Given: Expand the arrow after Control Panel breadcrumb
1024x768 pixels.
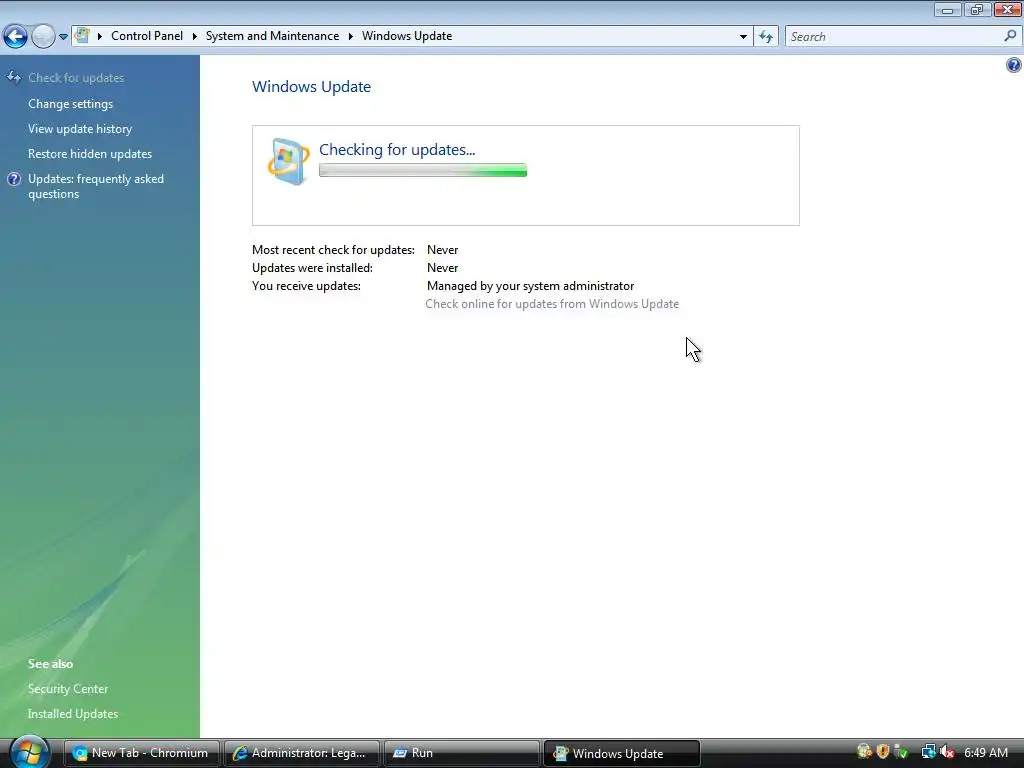Looking at the screenshot, I should [x=195, y=36].
